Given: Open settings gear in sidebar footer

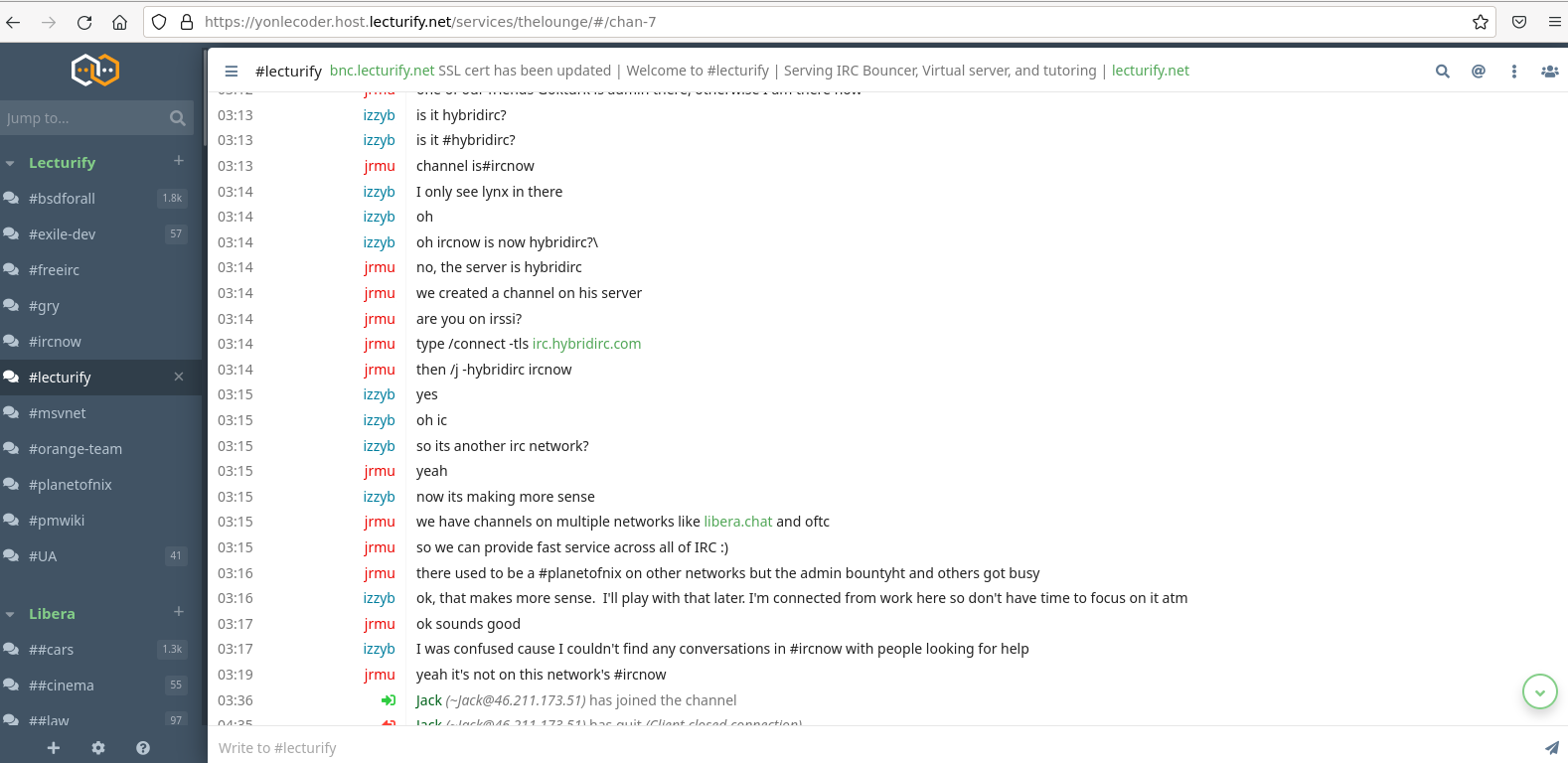Looking at the screenshot, I should [x=98, y=748].
